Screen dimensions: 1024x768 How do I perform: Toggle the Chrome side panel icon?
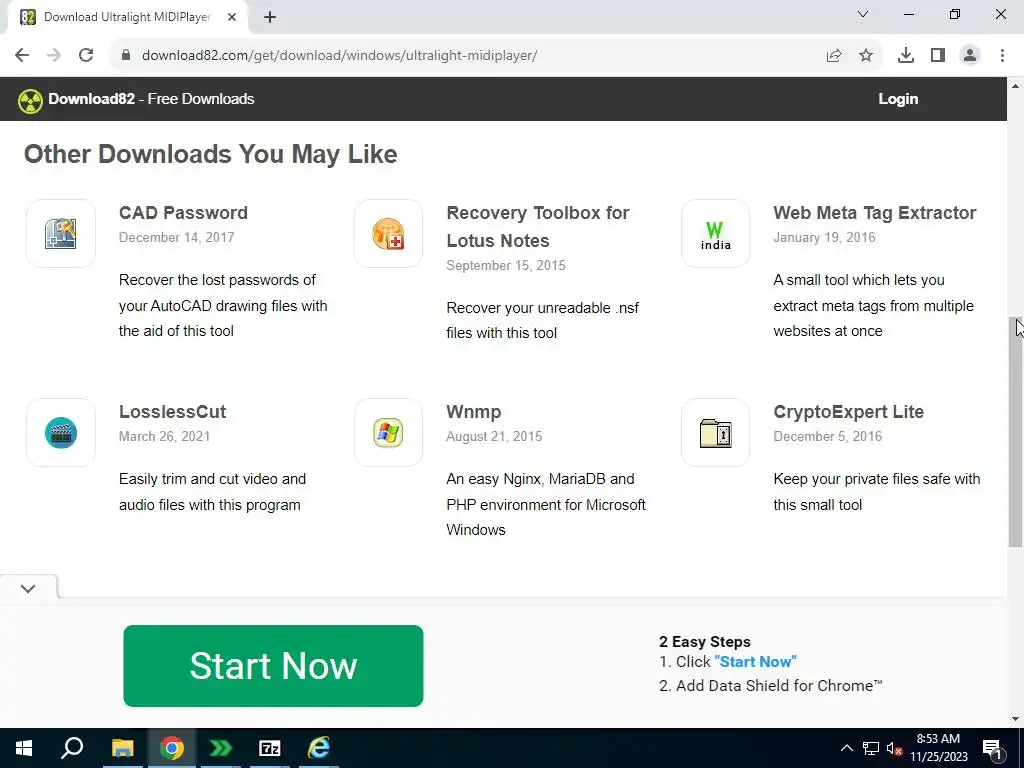click(938, 56)
